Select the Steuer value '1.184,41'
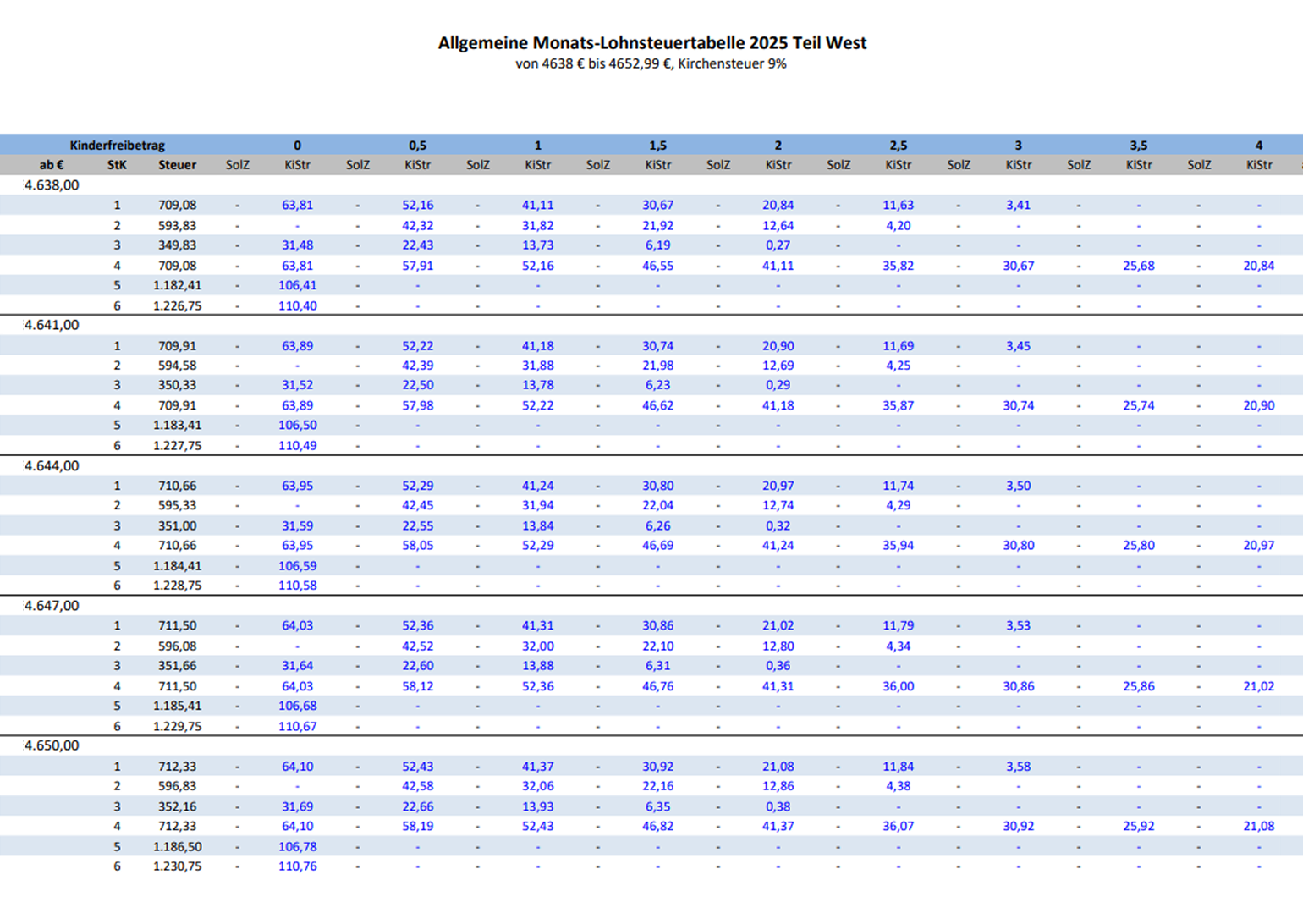Image resolution: width=1303 pixels, height=924 pixels. [x=177, y=565]
